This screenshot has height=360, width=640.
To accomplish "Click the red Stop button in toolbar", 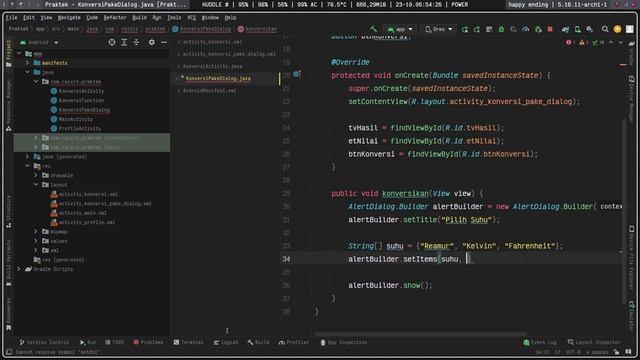I will (550, 29).
